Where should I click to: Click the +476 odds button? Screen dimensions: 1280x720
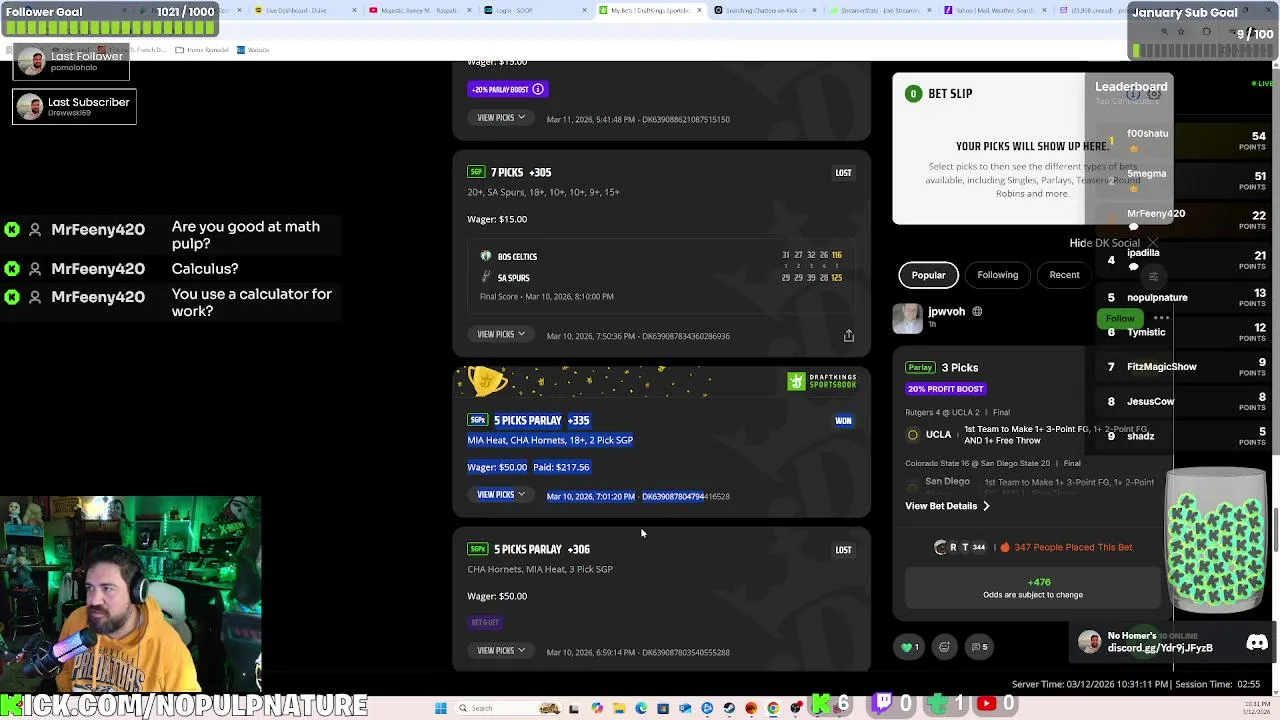tap(1032, 588)
